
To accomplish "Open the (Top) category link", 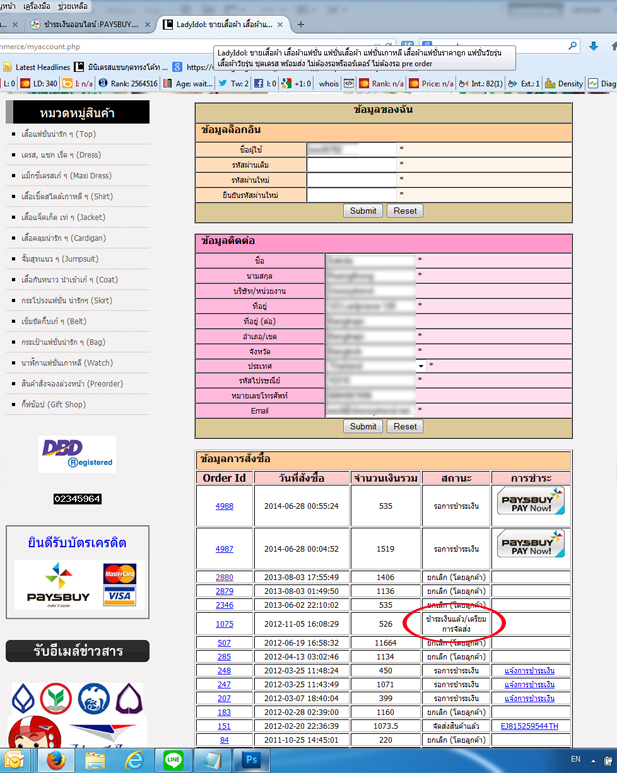I will (59, 134).
